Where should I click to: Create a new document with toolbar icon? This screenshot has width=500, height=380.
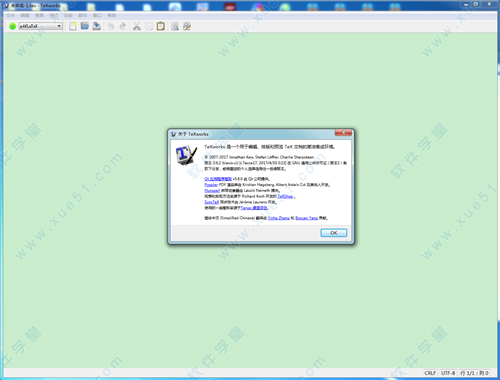click(73, 26)
